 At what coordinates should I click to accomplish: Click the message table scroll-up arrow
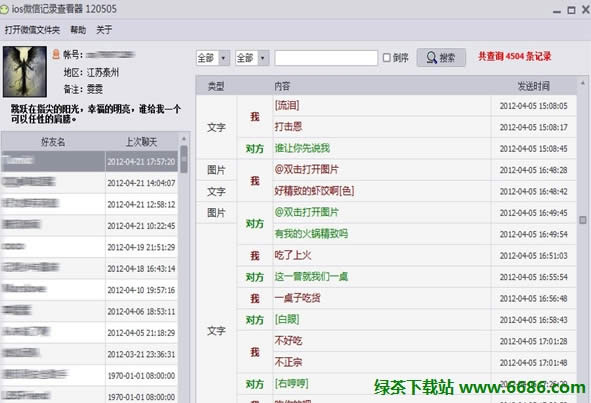tap(583, 83)
